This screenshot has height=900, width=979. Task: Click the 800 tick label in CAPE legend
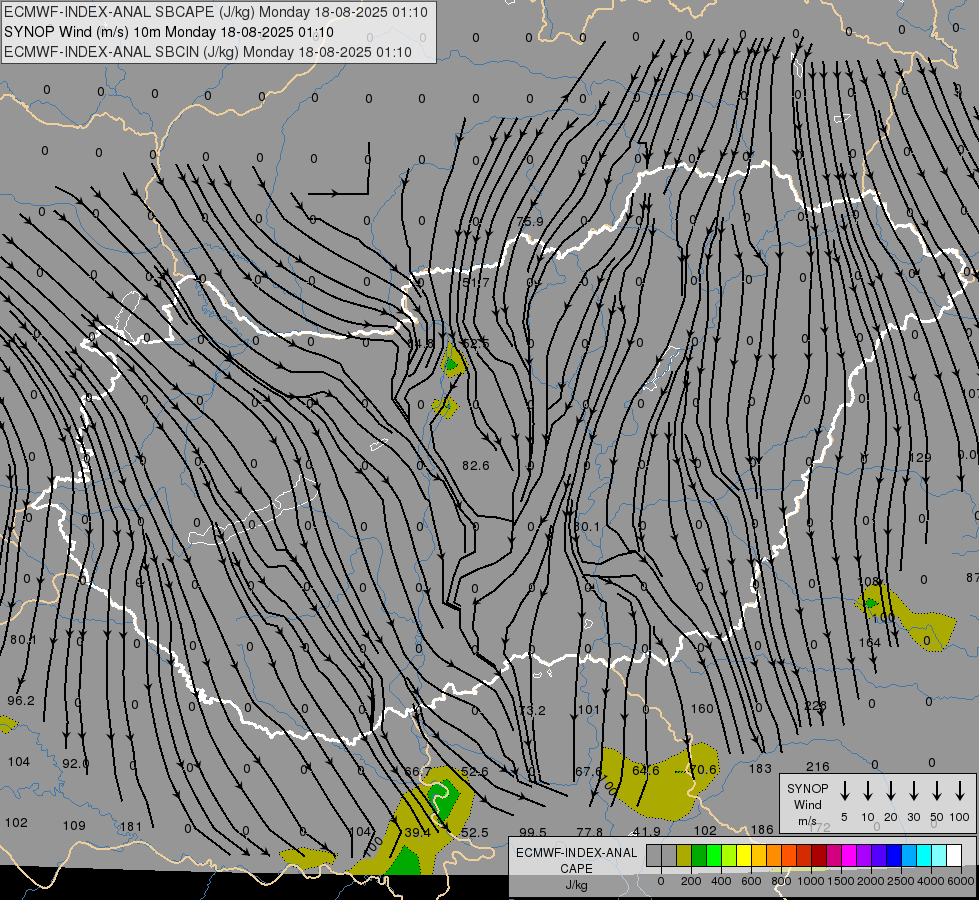[781, 881]
